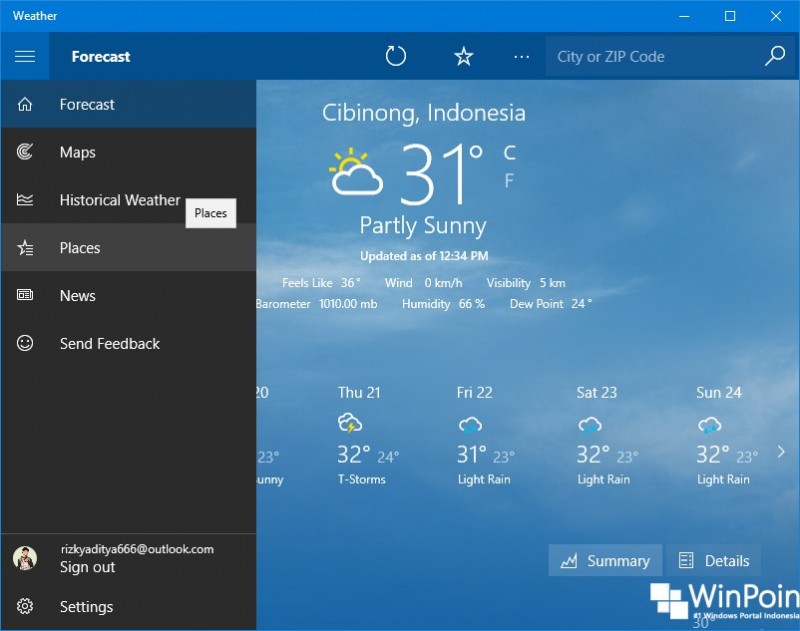Add location to favorites with star icon
The image size is (800, 631).
point(463,57)
